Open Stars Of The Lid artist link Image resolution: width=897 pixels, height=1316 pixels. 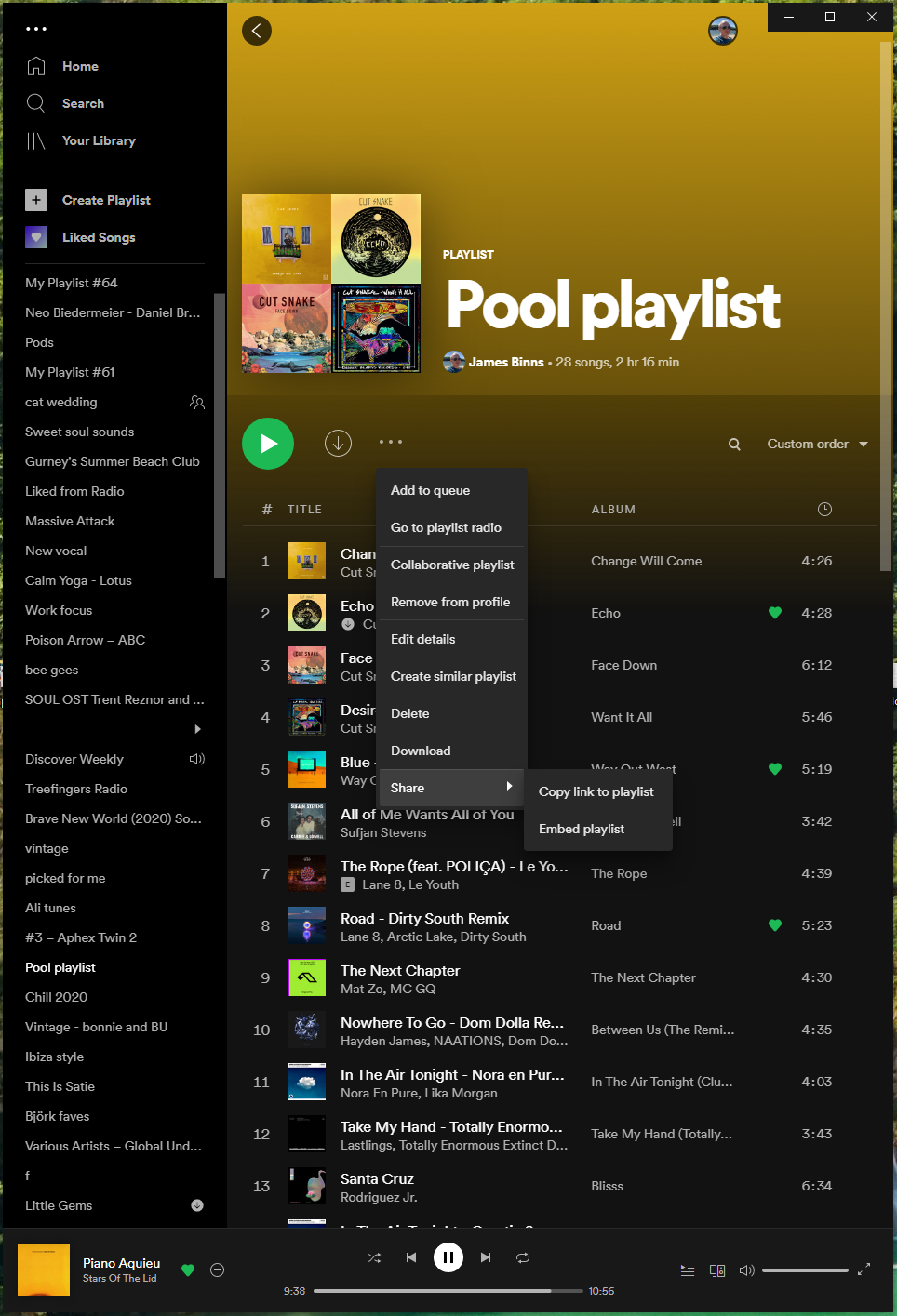point(119,1278)
